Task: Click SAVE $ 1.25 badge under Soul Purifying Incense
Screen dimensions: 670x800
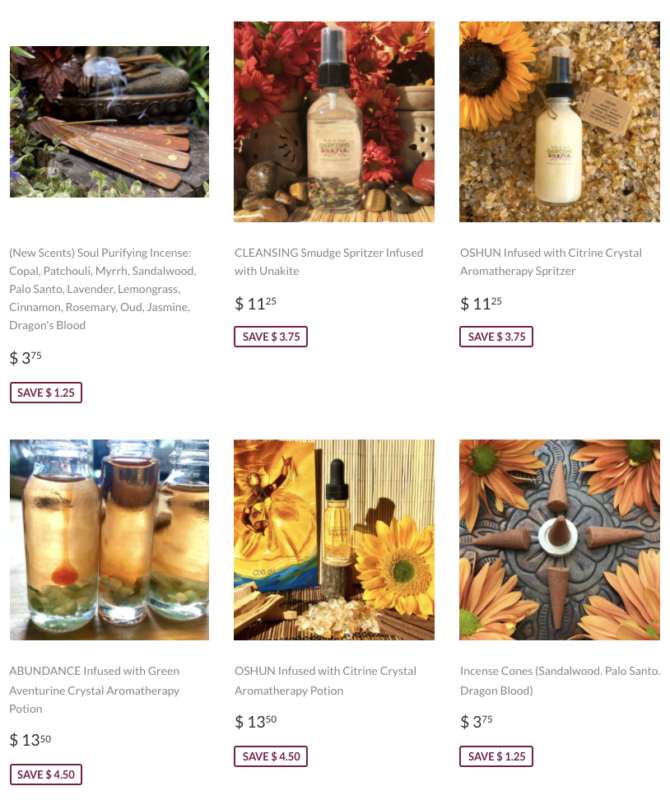Action: tap(46, 392)
